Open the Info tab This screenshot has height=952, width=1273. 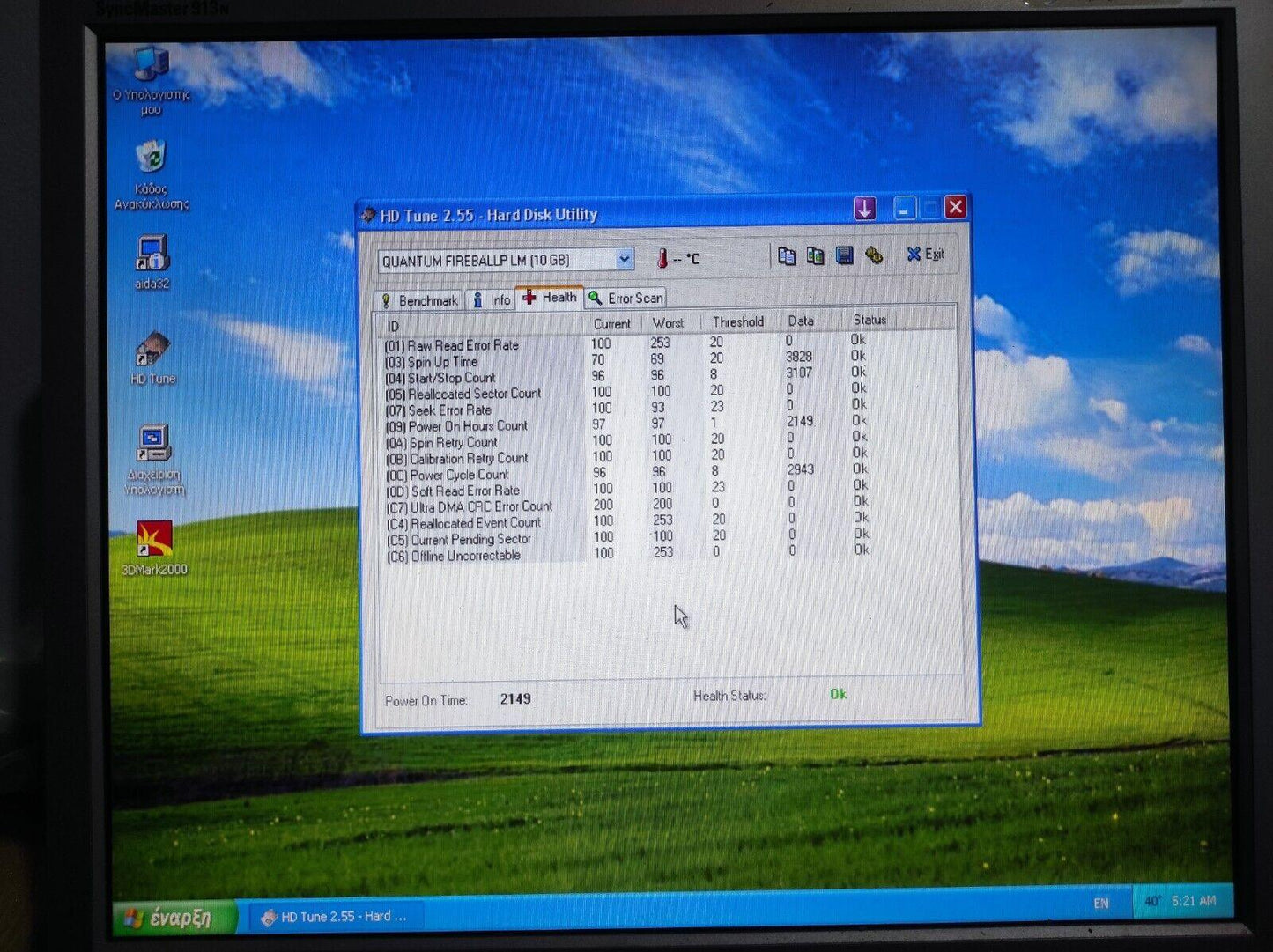click(491, 300)
